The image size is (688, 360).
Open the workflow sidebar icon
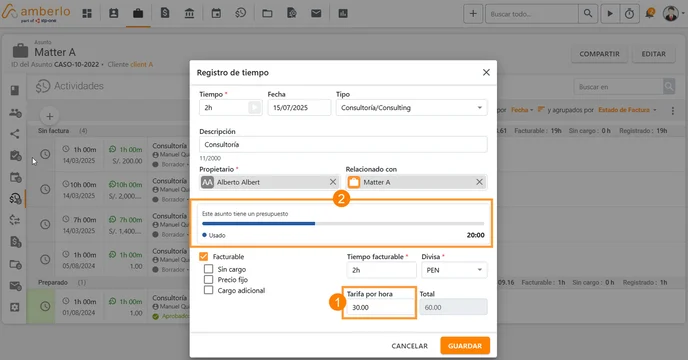(15, 220)
